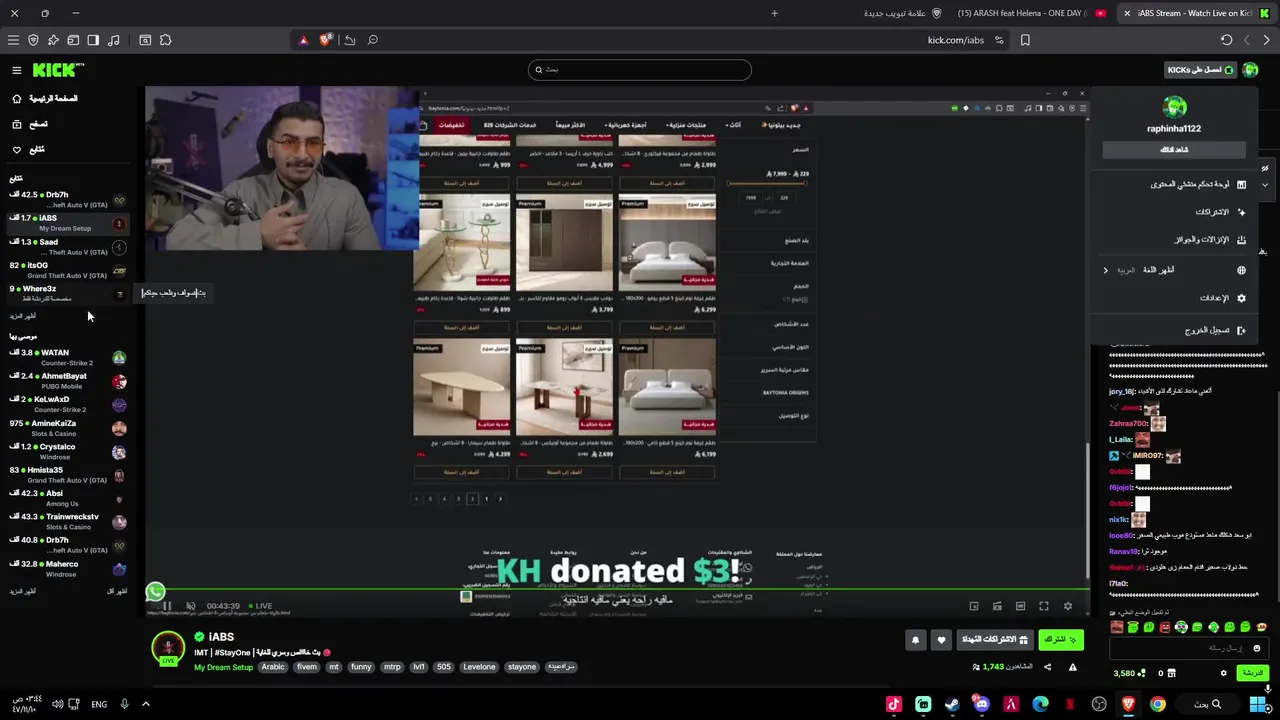Unmute the stream player volume

[x=190, y=606]
